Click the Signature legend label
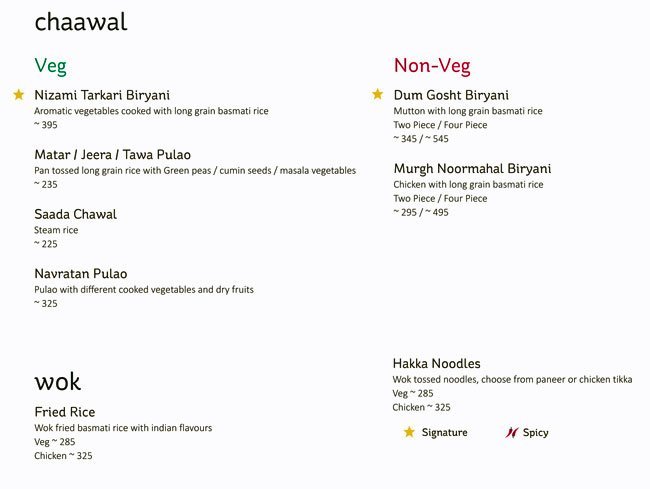This screenshot has width=650, height=489. coord(444,433)
